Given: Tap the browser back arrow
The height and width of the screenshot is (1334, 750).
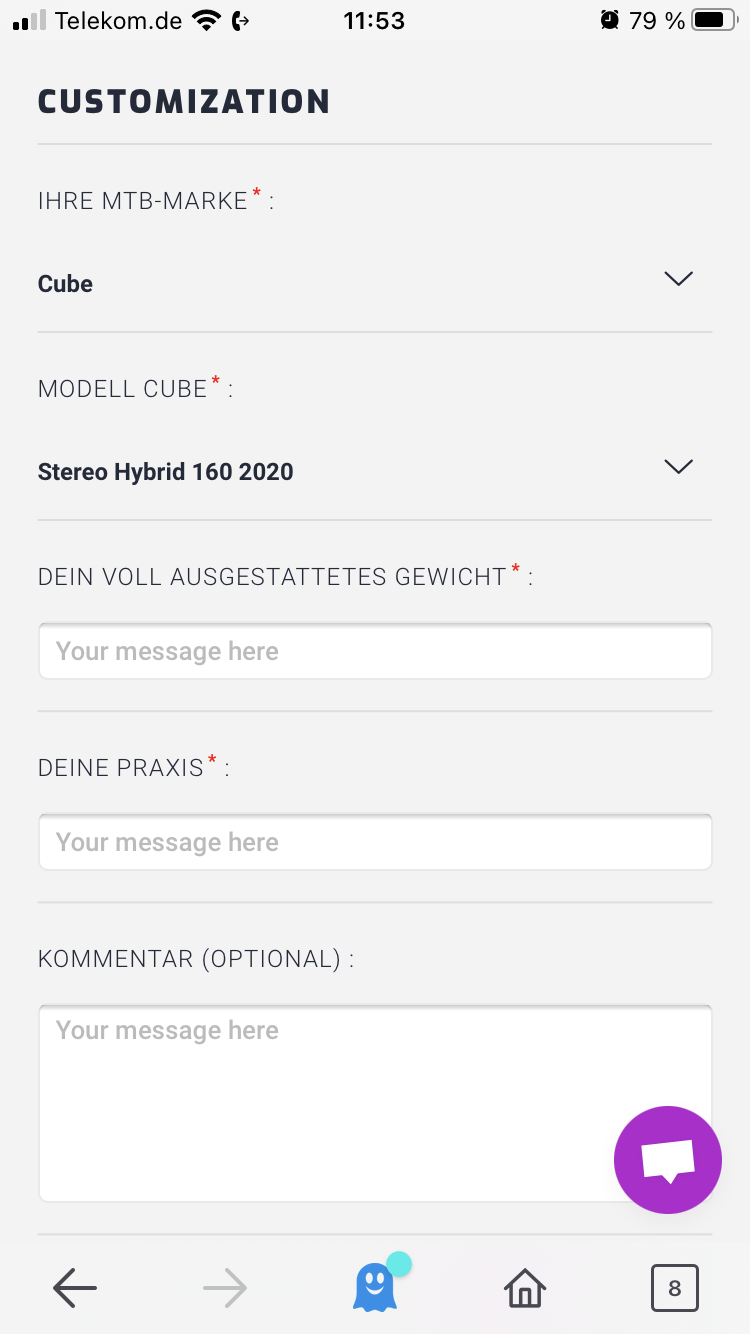Looking at the screenshot, I should point(75,1288).
